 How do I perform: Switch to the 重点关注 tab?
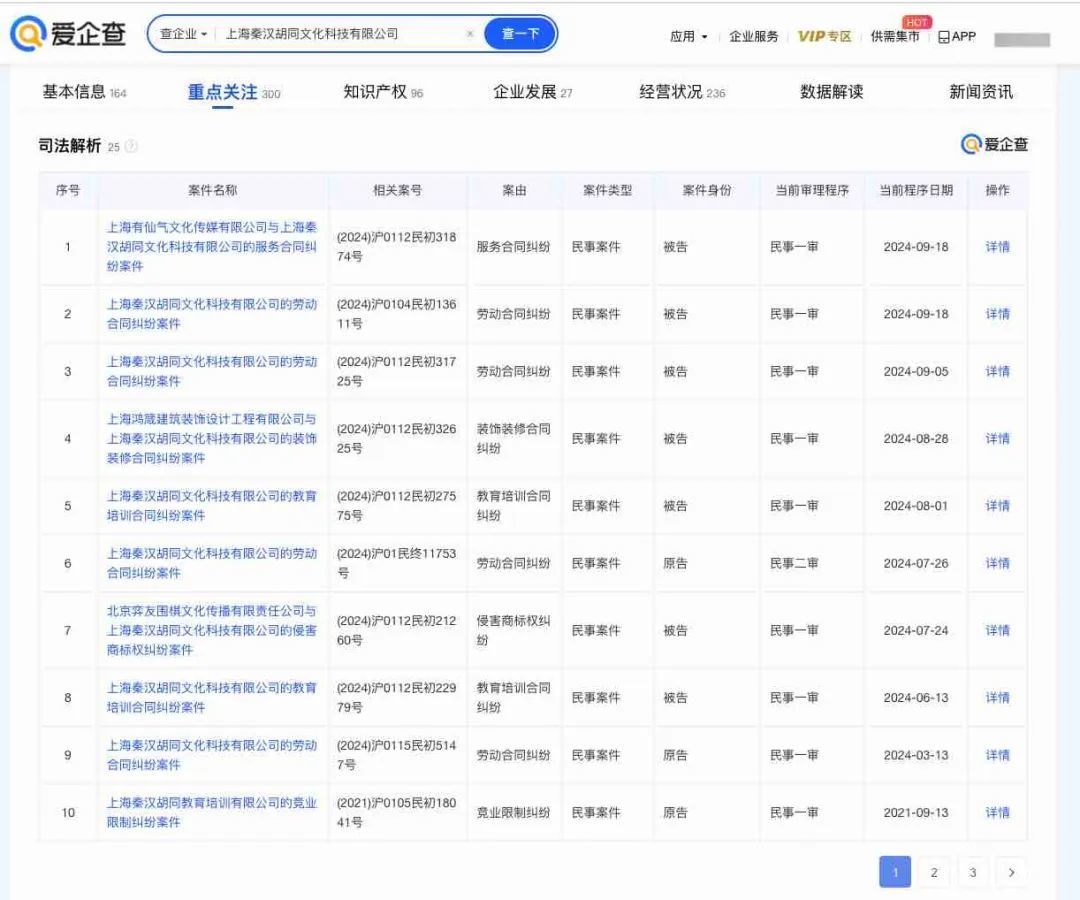[233, 92]
